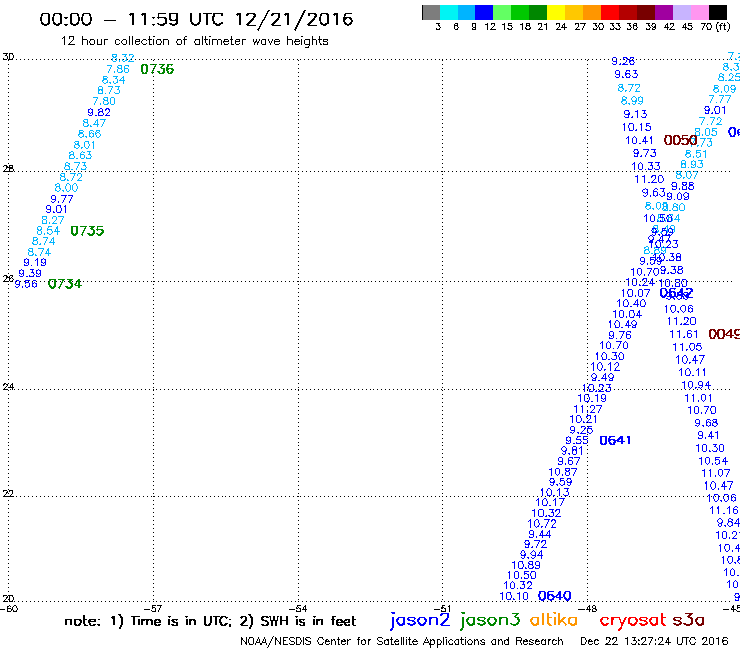Click the date range title '00:00 – 11:59 UTC 12/21/2016'

point(196,19)
